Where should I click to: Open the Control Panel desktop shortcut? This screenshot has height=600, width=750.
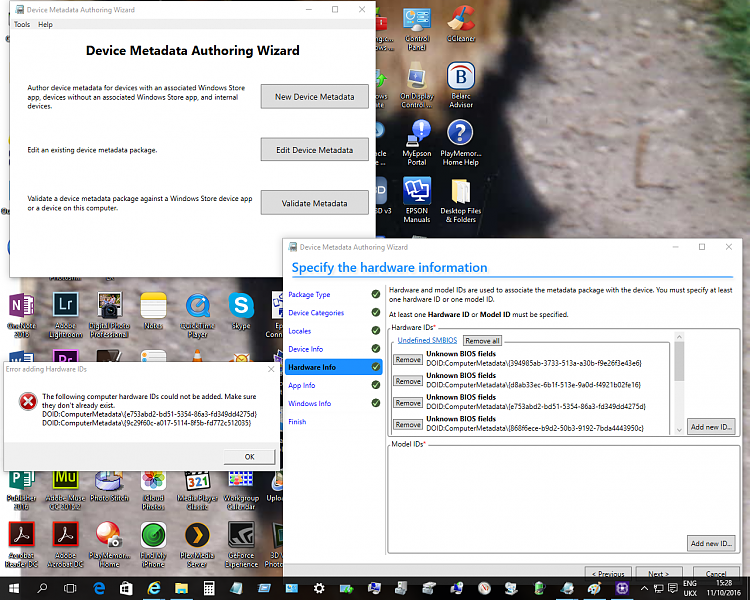click(x=417, y=29)
